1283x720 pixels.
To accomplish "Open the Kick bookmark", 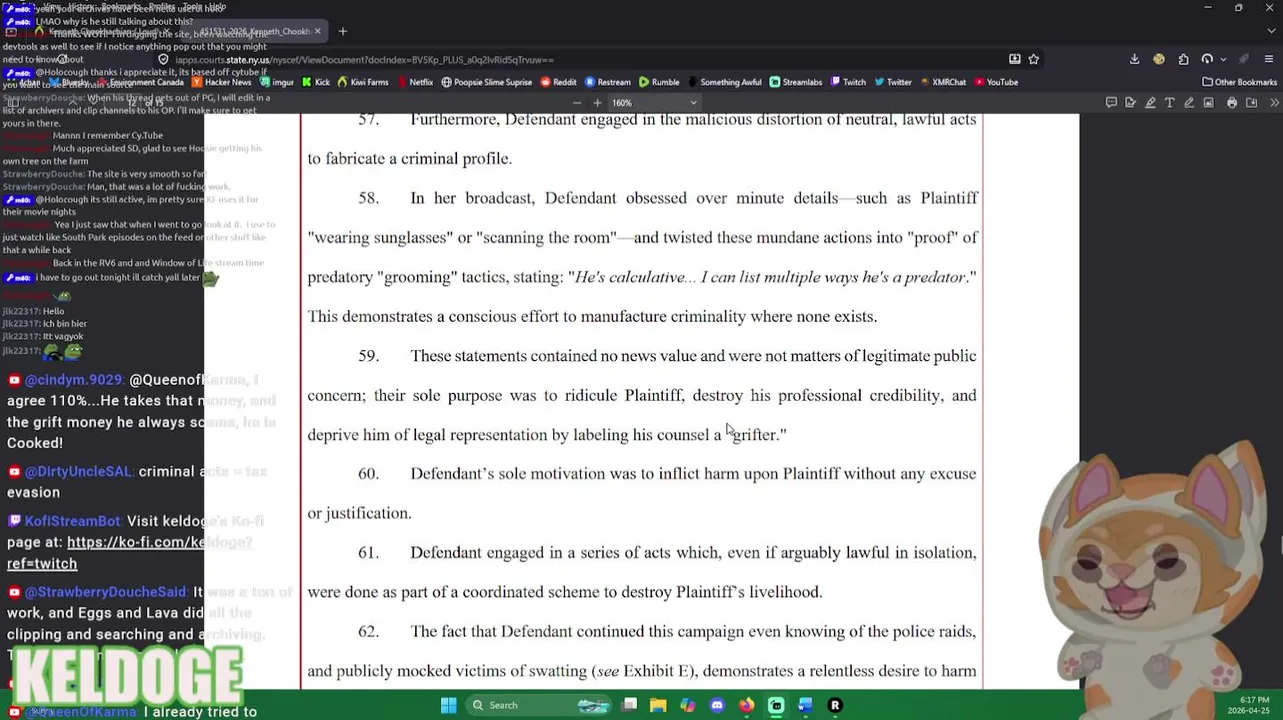I will pyautogui.click(x=316, y=82).
